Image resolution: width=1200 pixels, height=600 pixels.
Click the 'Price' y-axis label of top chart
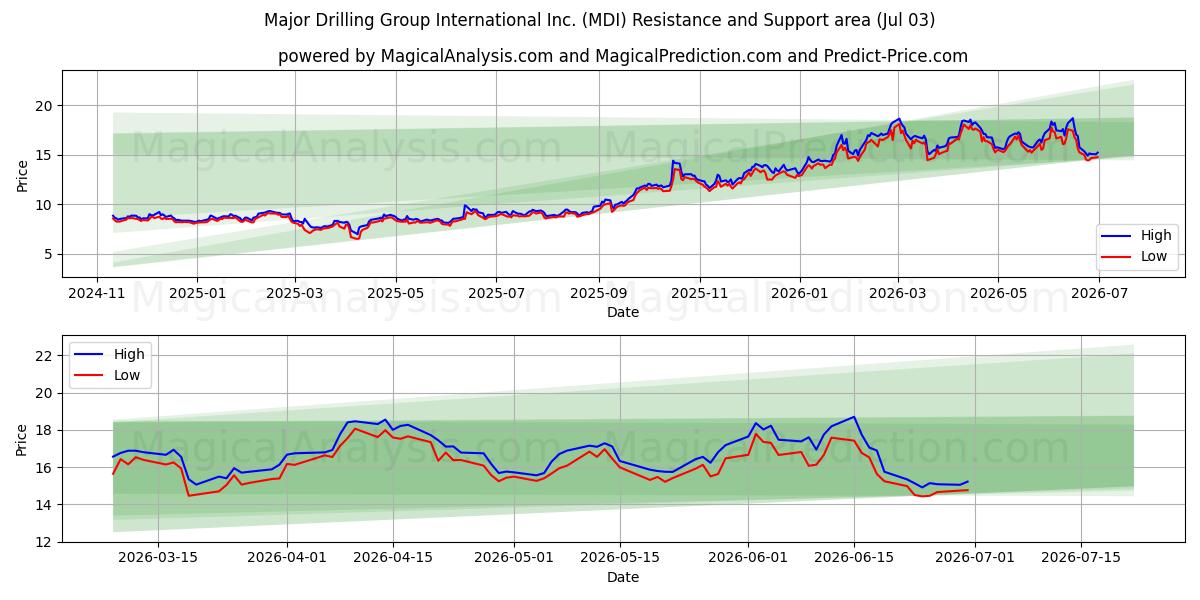[22, 174]
